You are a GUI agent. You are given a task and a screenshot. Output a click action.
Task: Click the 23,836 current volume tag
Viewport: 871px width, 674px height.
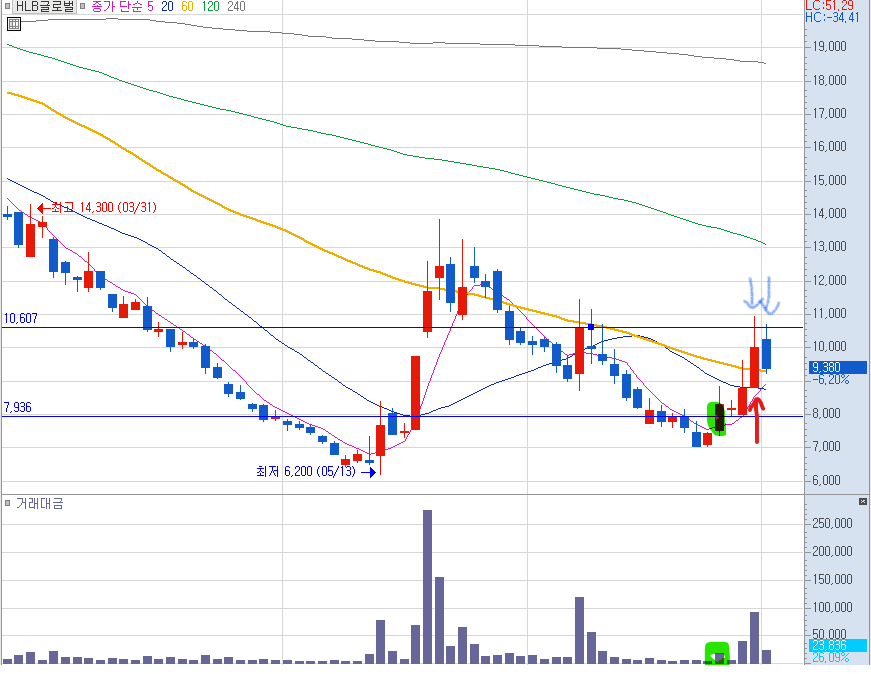point(838,646)
